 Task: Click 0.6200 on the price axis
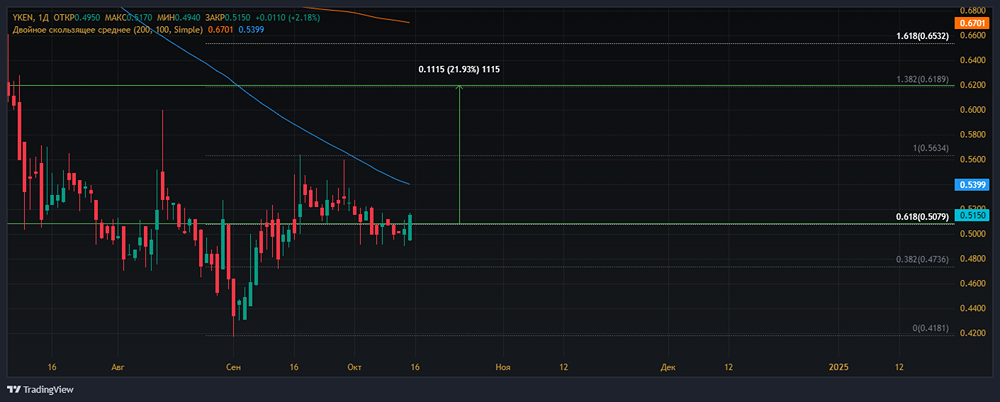972,86
